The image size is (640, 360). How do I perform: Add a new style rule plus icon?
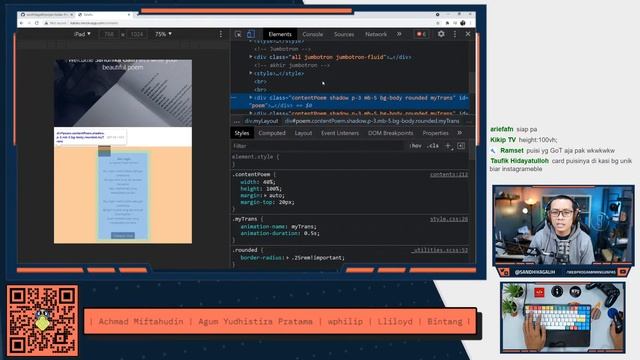[448, 146]
